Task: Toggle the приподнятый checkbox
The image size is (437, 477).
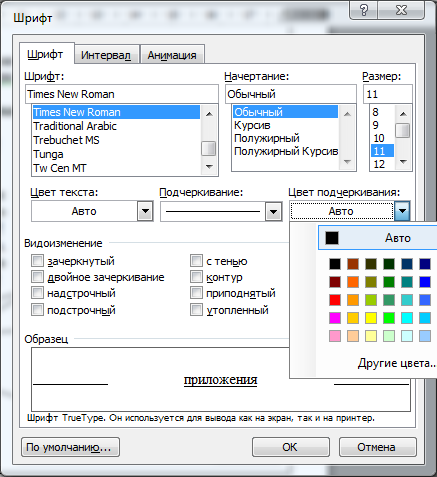Action: tap(196, 293)
